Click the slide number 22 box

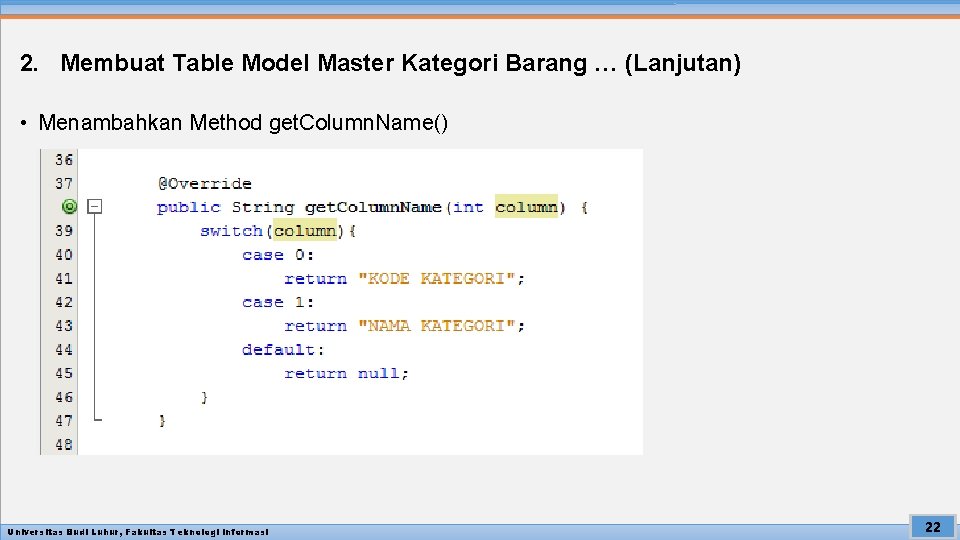point(932,527)
